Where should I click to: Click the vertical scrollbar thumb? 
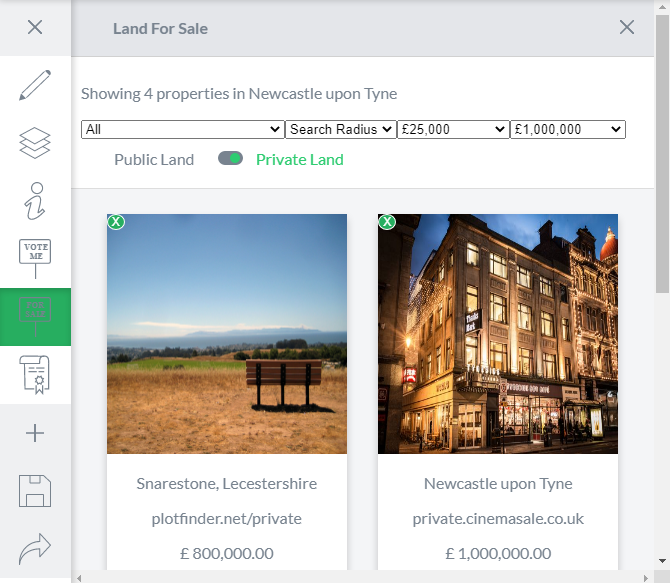[662, 154]
